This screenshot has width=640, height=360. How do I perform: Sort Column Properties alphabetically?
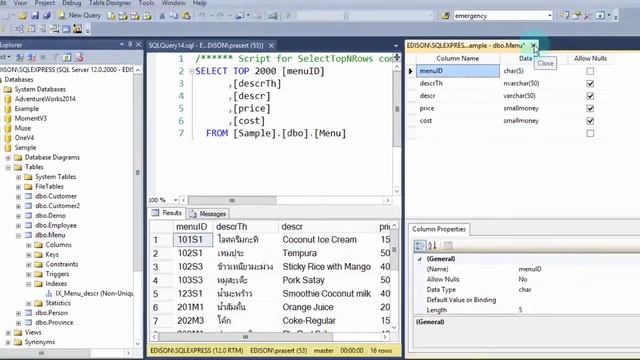click(x=432, y=245)
